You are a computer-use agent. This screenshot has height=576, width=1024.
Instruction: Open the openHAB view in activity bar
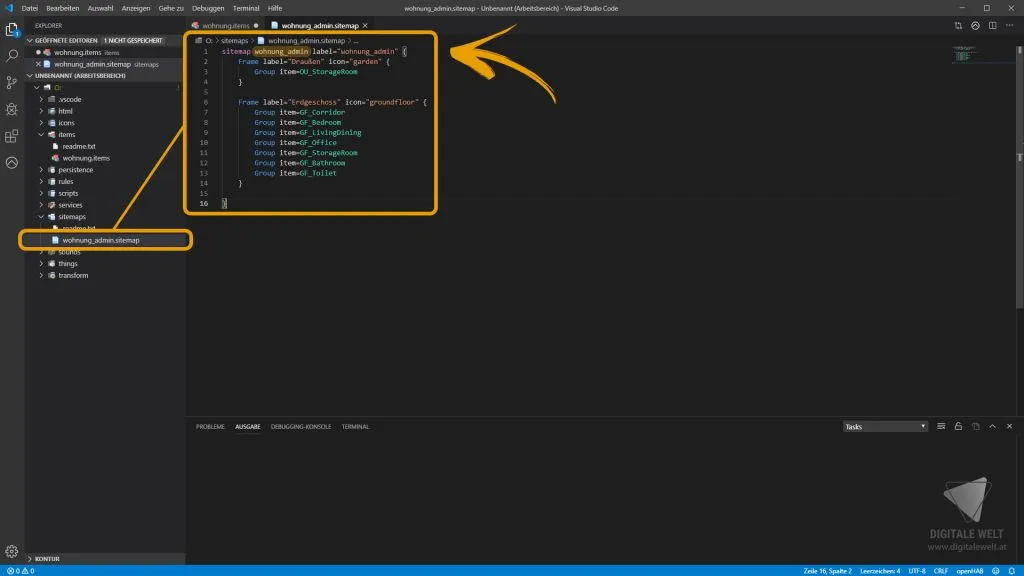point(12,163)
